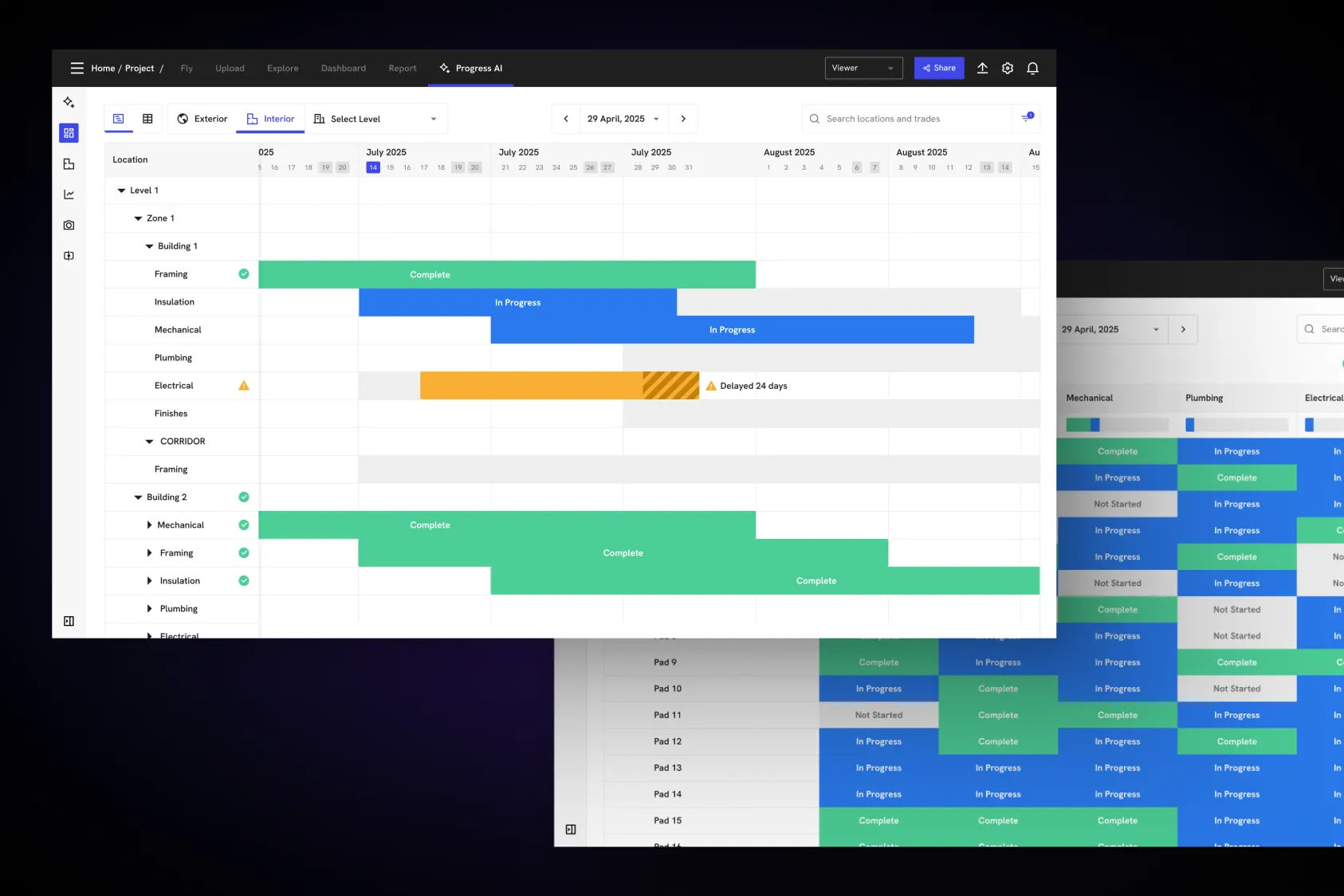Open the filter icon beside search

click(x=1027, y=118)
